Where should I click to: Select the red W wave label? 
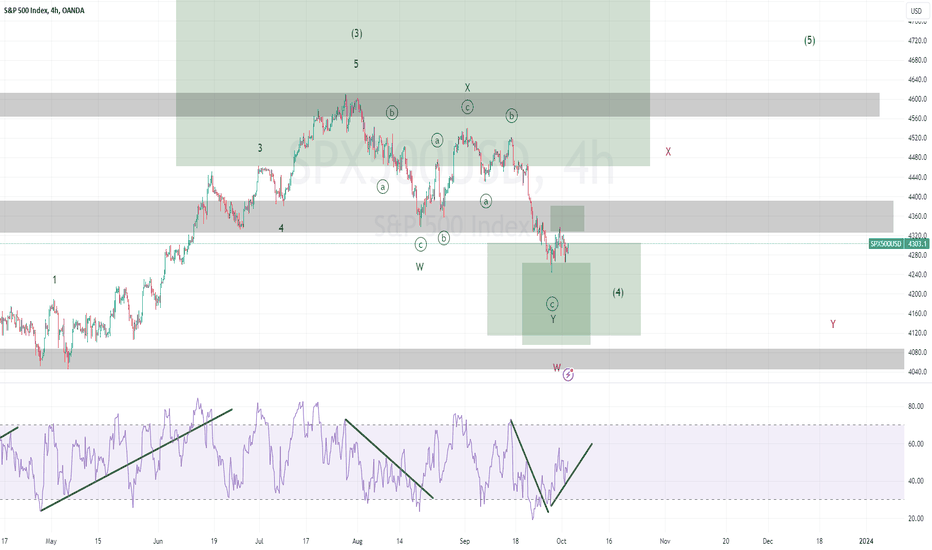(556, 367)
